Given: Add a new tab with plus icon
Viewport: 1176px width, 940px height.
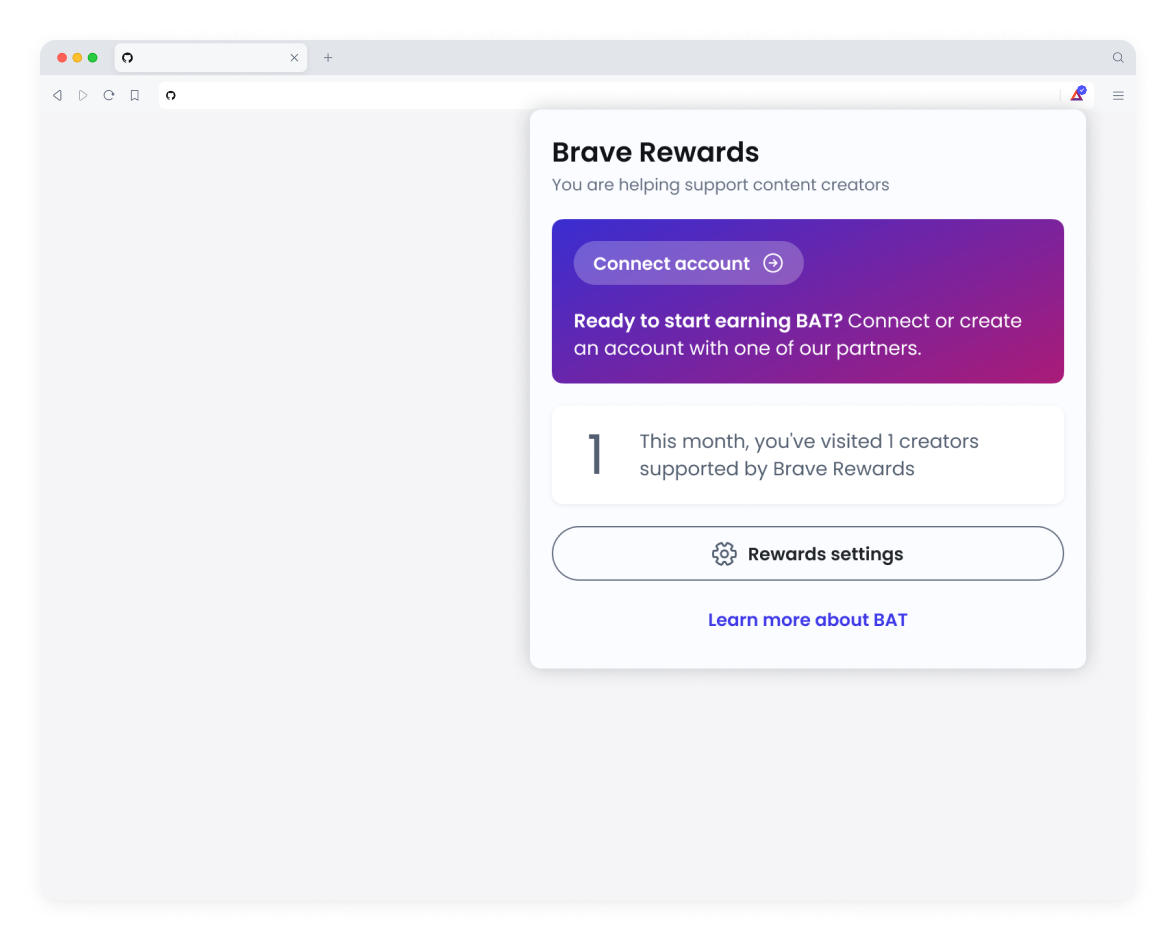Looking at the screenshot, I should (328, 58).
